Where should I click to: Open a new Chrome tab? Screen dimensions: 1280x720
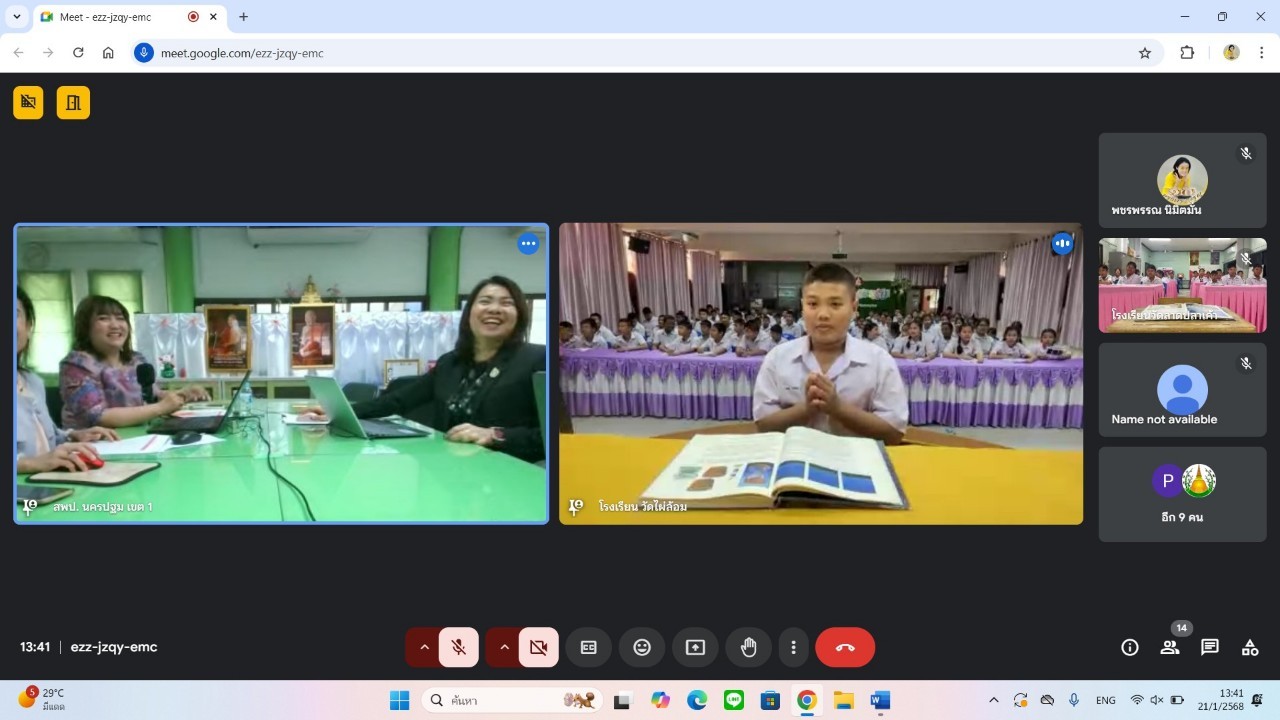[243, 17]
